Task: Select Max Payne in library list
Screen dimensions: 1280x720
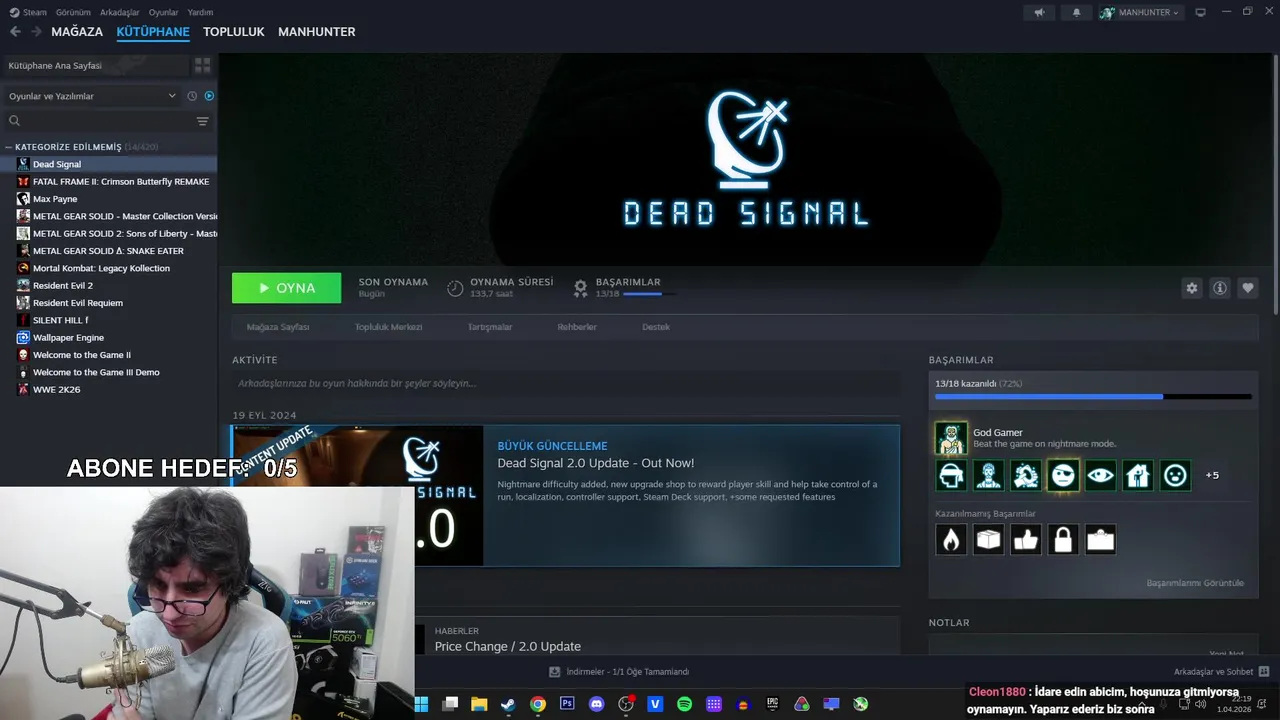Action: click(x=55, y=199)
